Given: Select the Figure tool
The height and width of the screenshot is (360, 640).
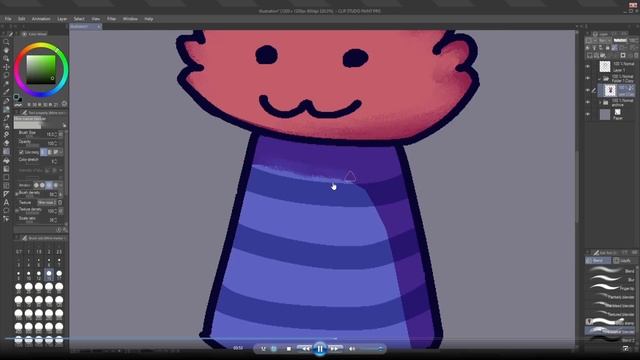Looking at the screenshot, I should (6, 177).
